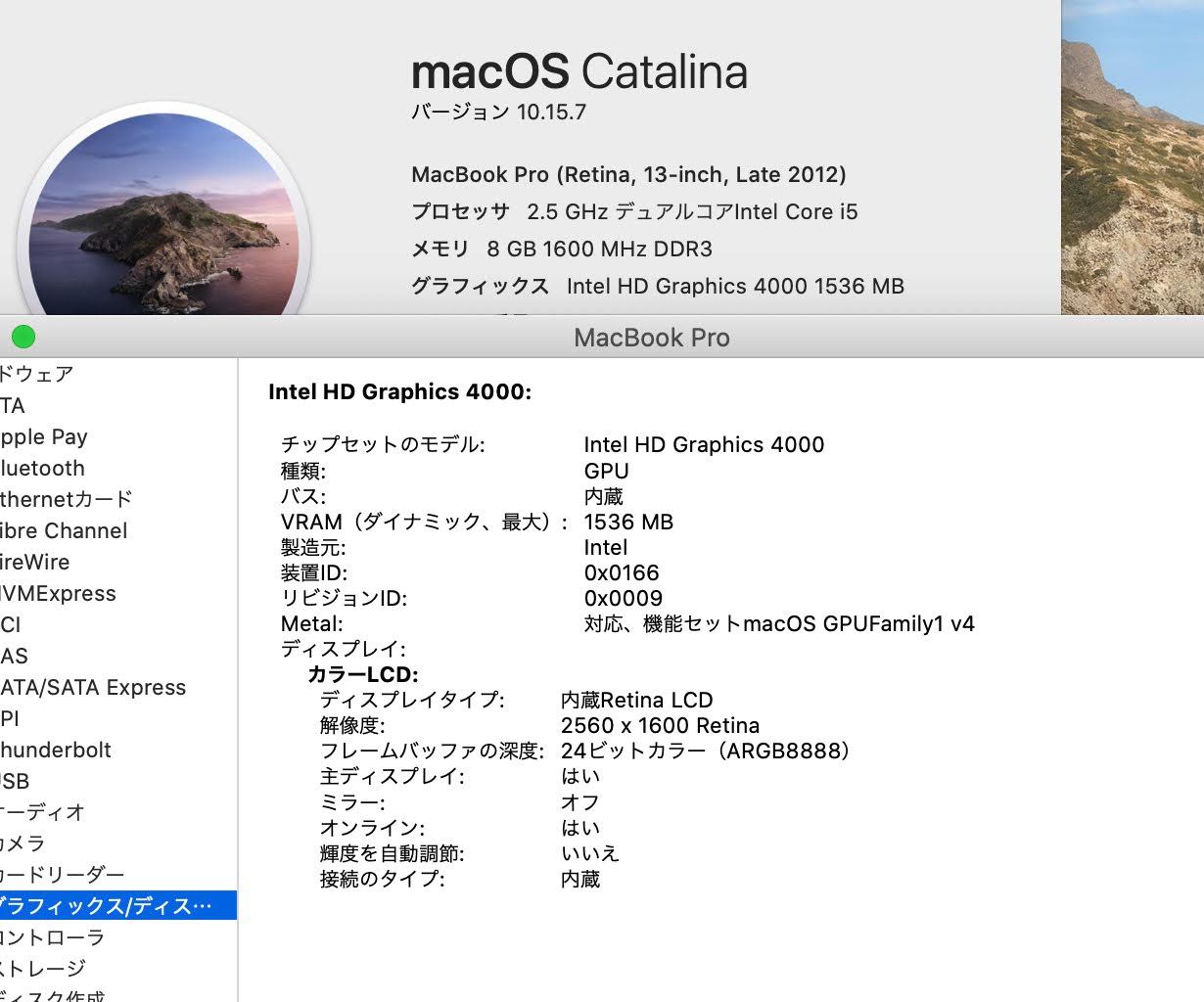
Task: Select Bluetooth in the sidebar
Action: coord(43,468)
